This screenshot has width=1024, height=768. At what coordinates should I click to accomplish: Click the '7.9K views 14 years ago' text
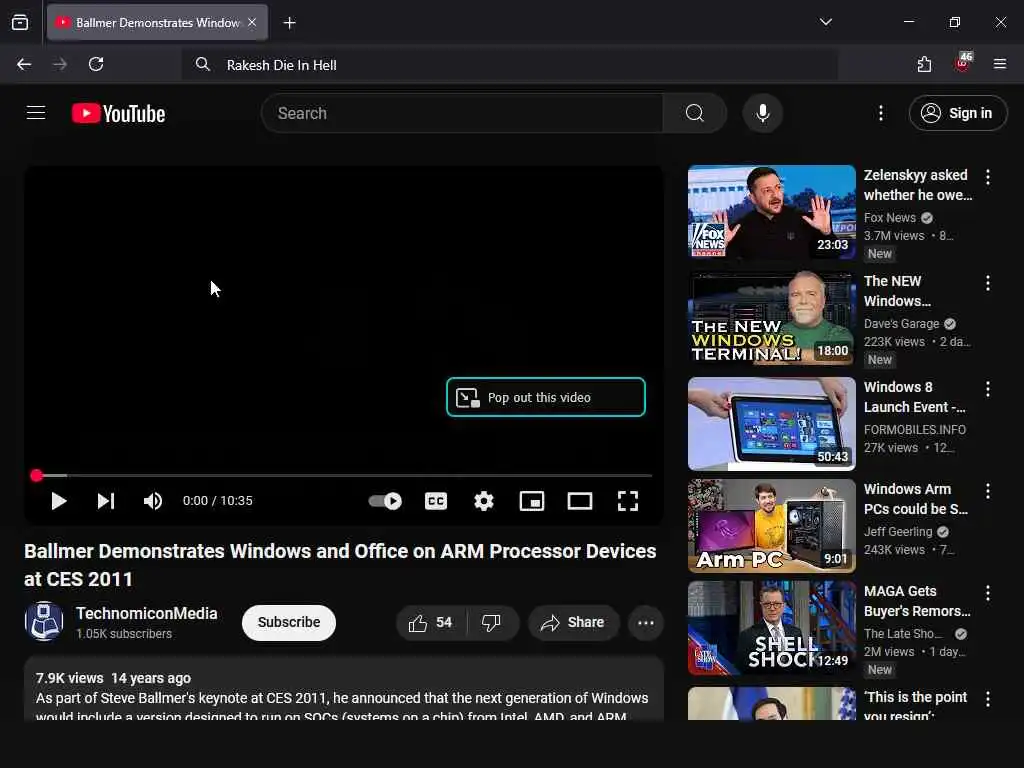click(x=113, y=678)
